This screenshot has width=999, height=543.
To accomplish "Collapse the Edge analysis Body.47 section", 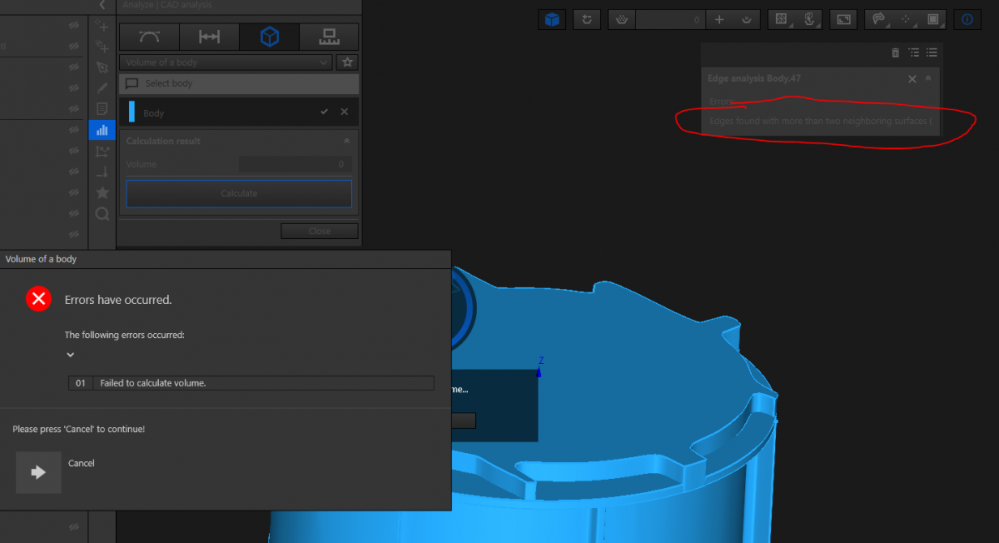I will point(928,78).
